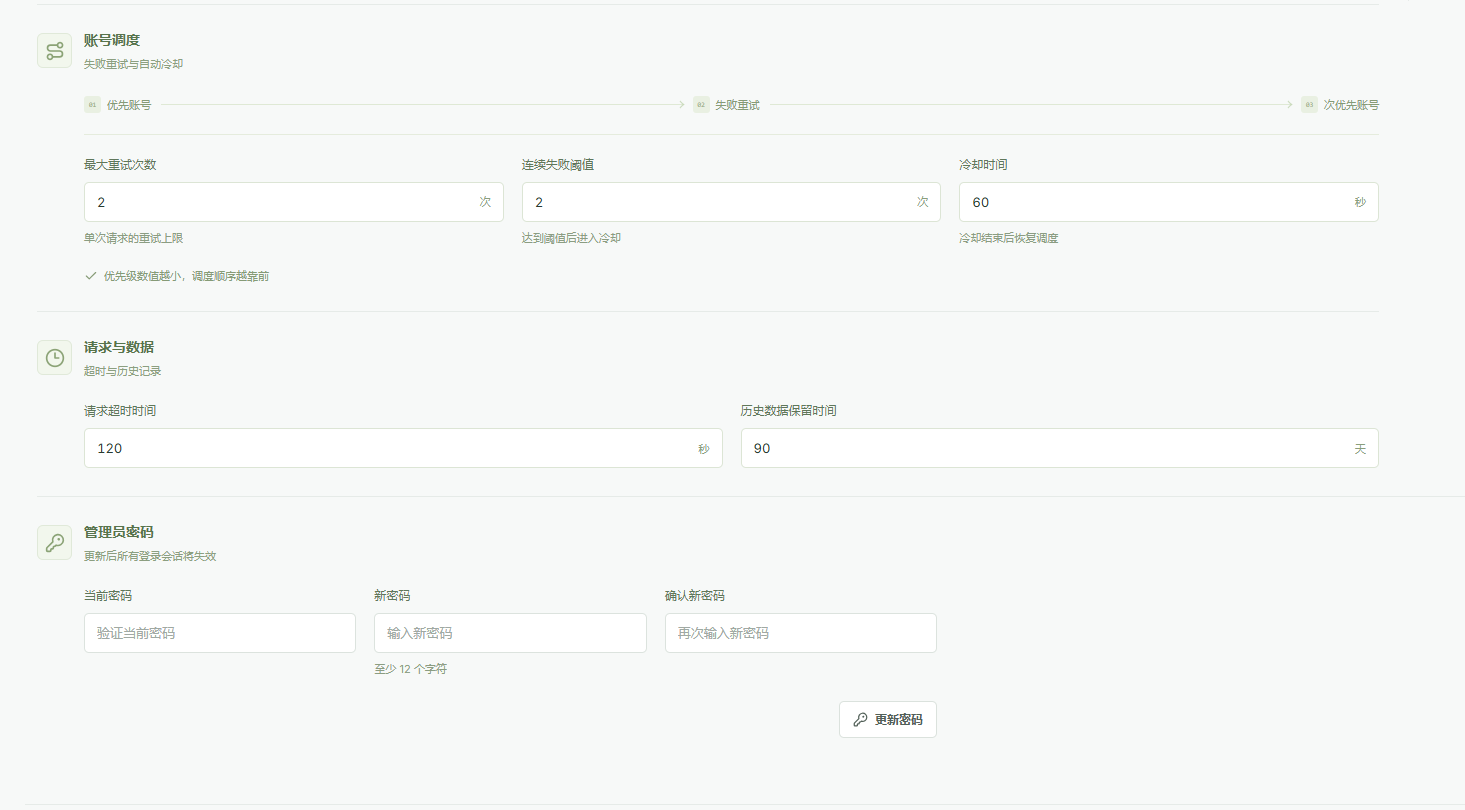Focus the 请求超时时间 input showing 120
This screenshot has height=810, width=1465.
[x=403, y=448]
